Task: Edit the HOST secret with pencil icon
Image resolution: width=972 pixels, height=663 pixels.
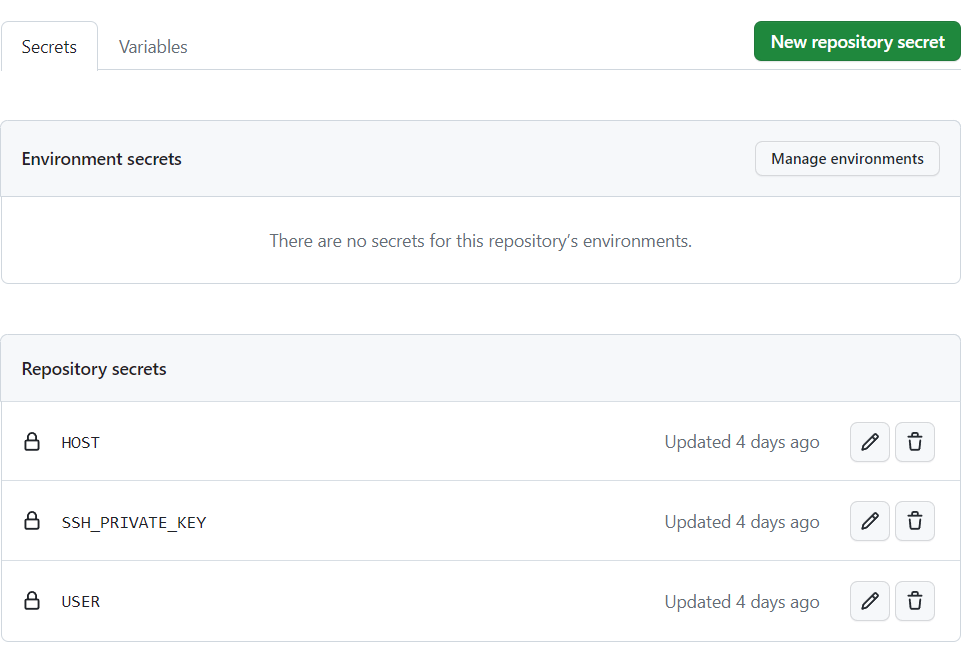Action: (869, 442)
